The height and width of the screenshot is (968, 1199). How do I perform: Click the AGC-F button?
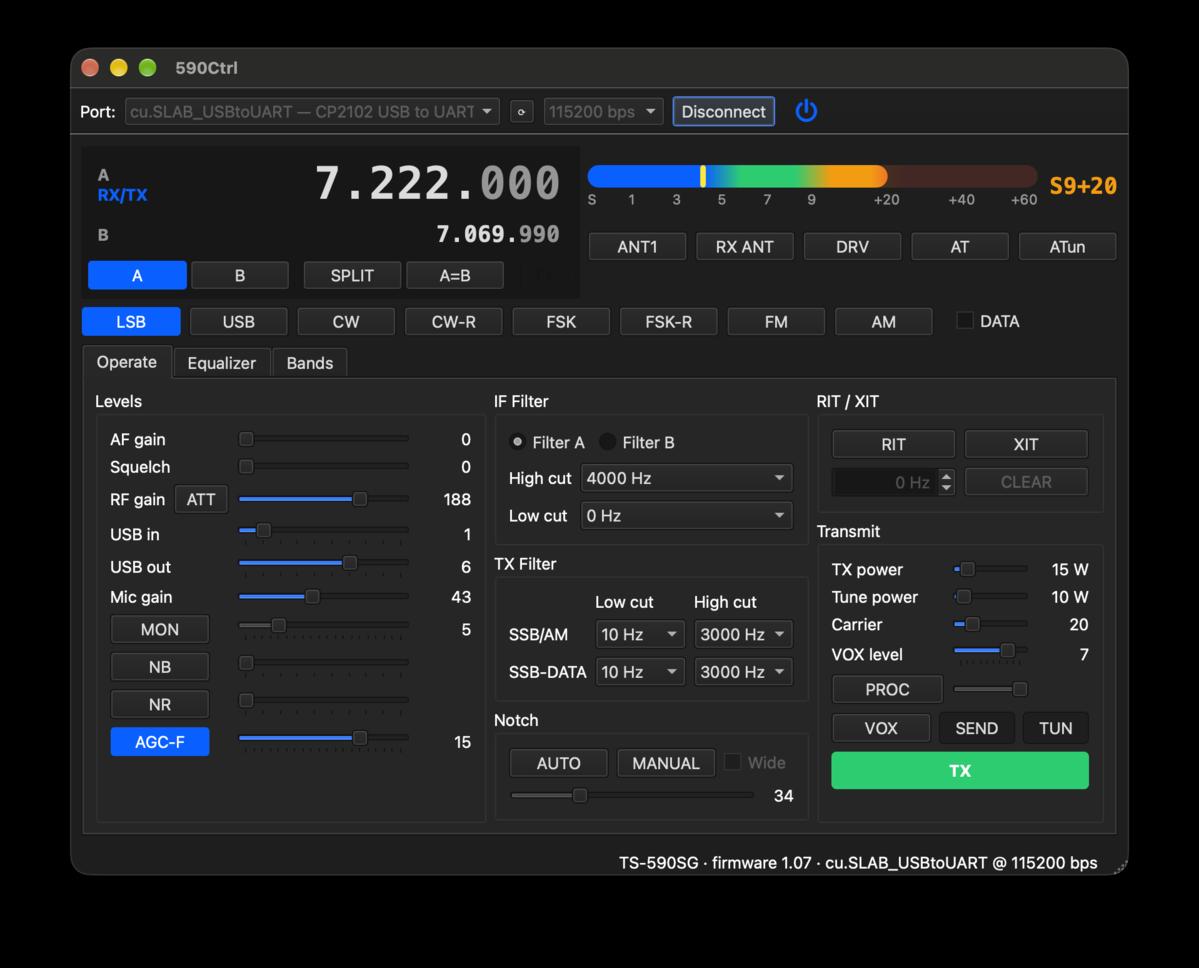click(x=160, y=742)
